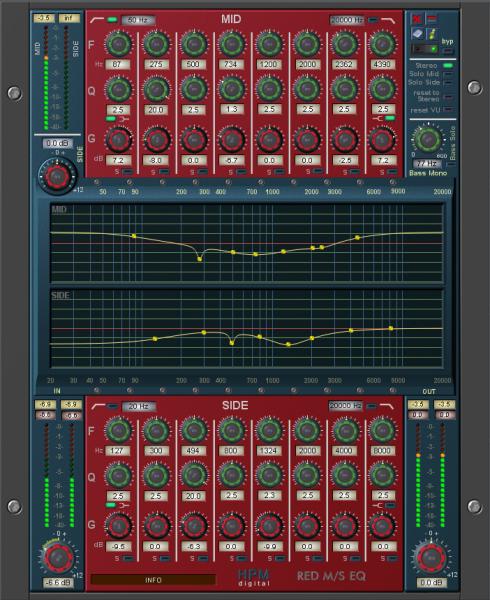Click the MID 2362 Hz frequency field
The height and width of the screenshot is (600, 490).
pos(344,64)
